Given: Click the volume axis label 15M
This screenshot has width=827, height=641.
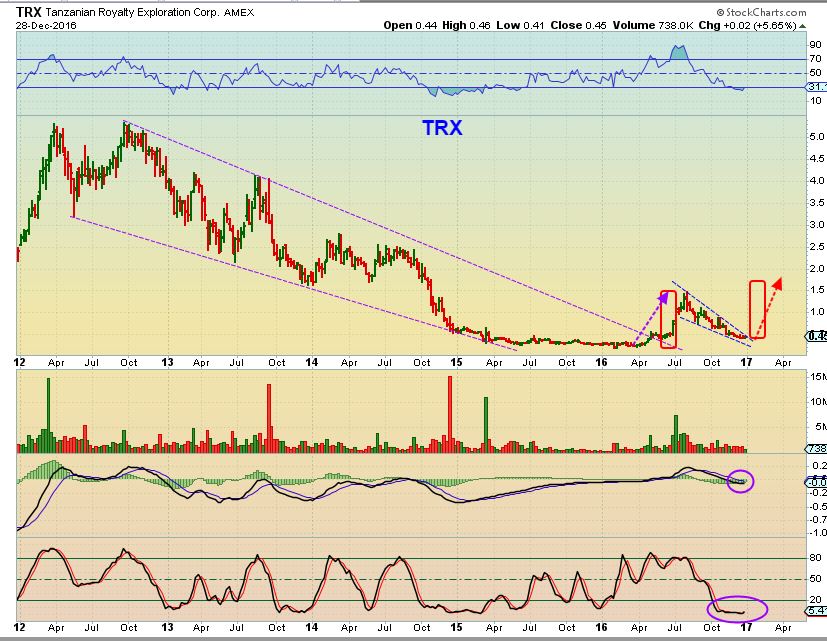Looking at the screenshot, I should tap(818, 377).
